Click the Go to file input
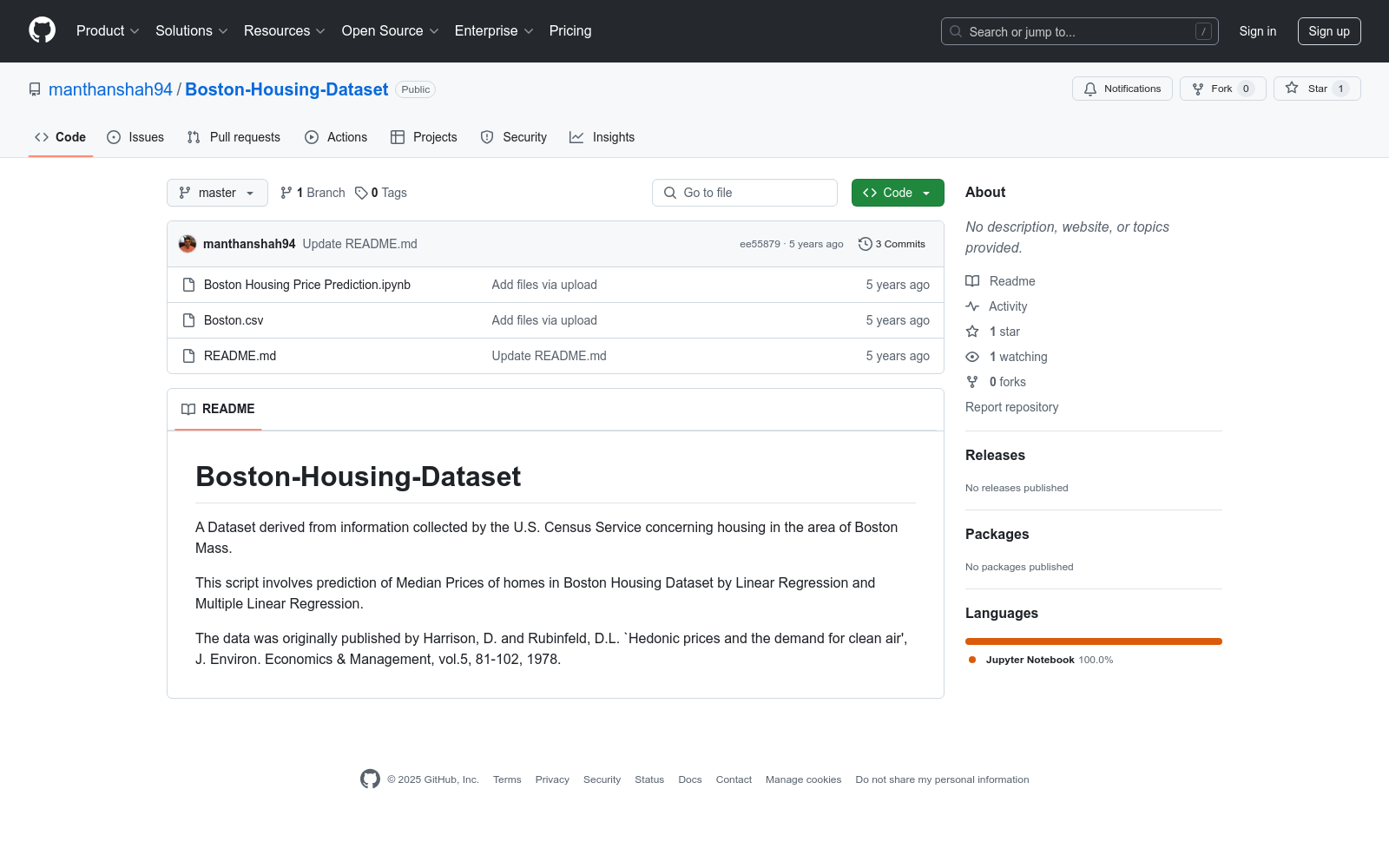Viewport: 1389px width, 868px height. [x=745, y=193]
